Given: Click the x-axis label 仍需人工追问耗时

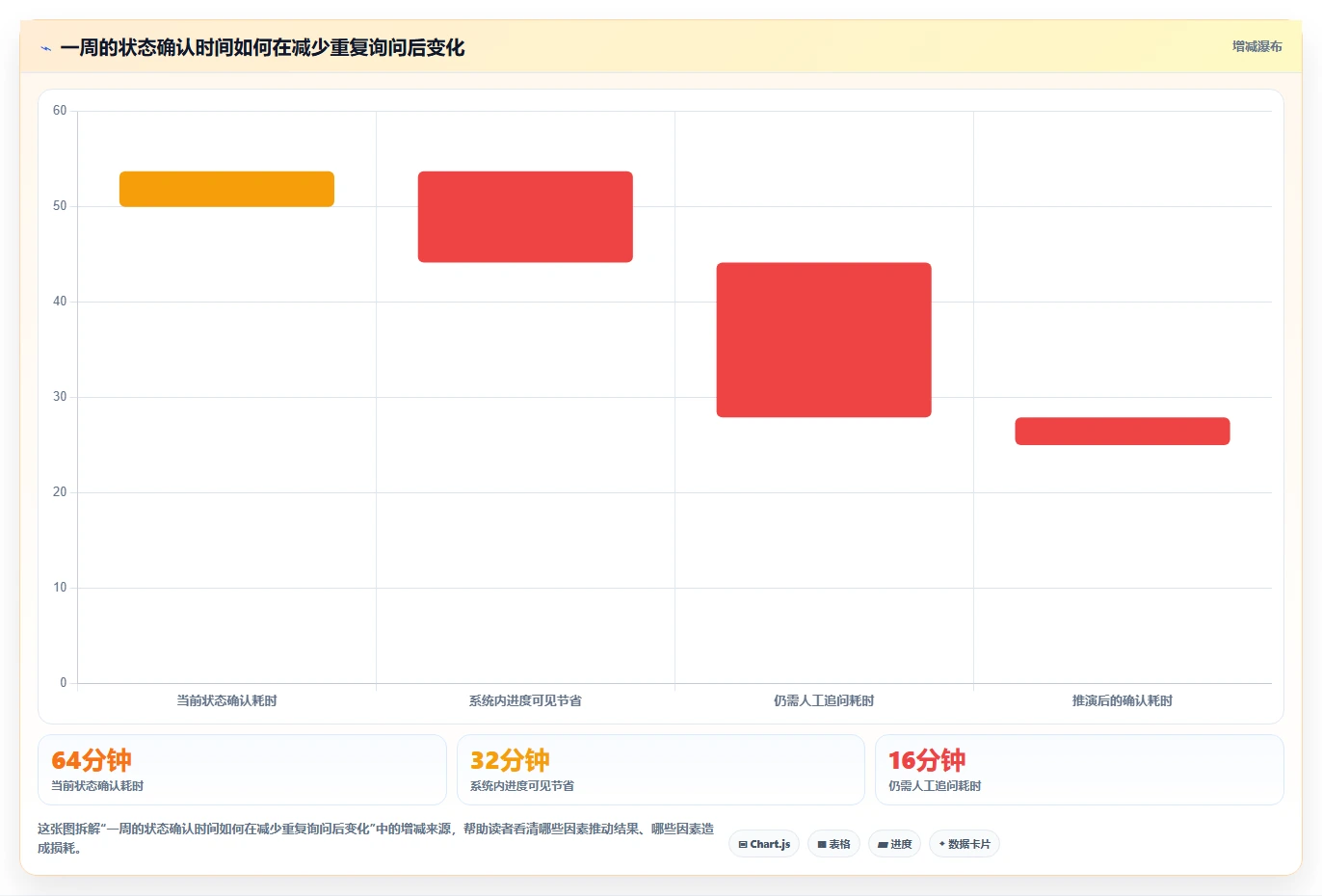Looking at the screenshot, I should click(x=824, y=700).
